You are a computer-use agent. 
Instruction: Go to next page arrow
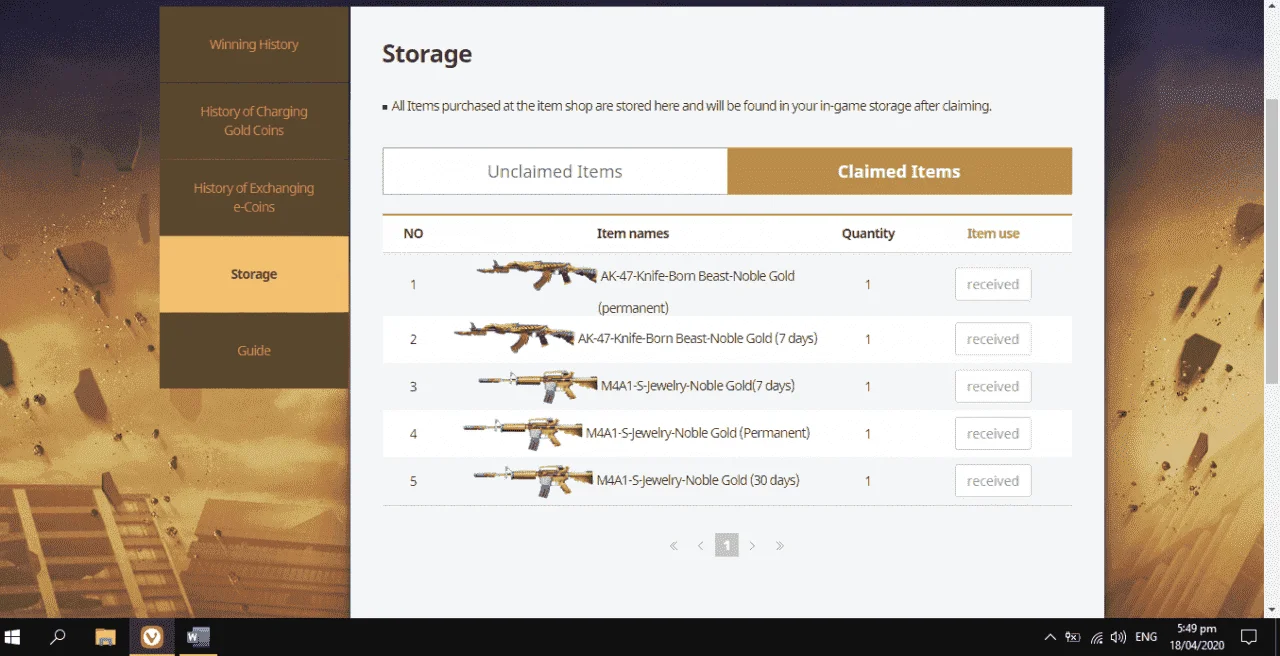pos(753,546)
